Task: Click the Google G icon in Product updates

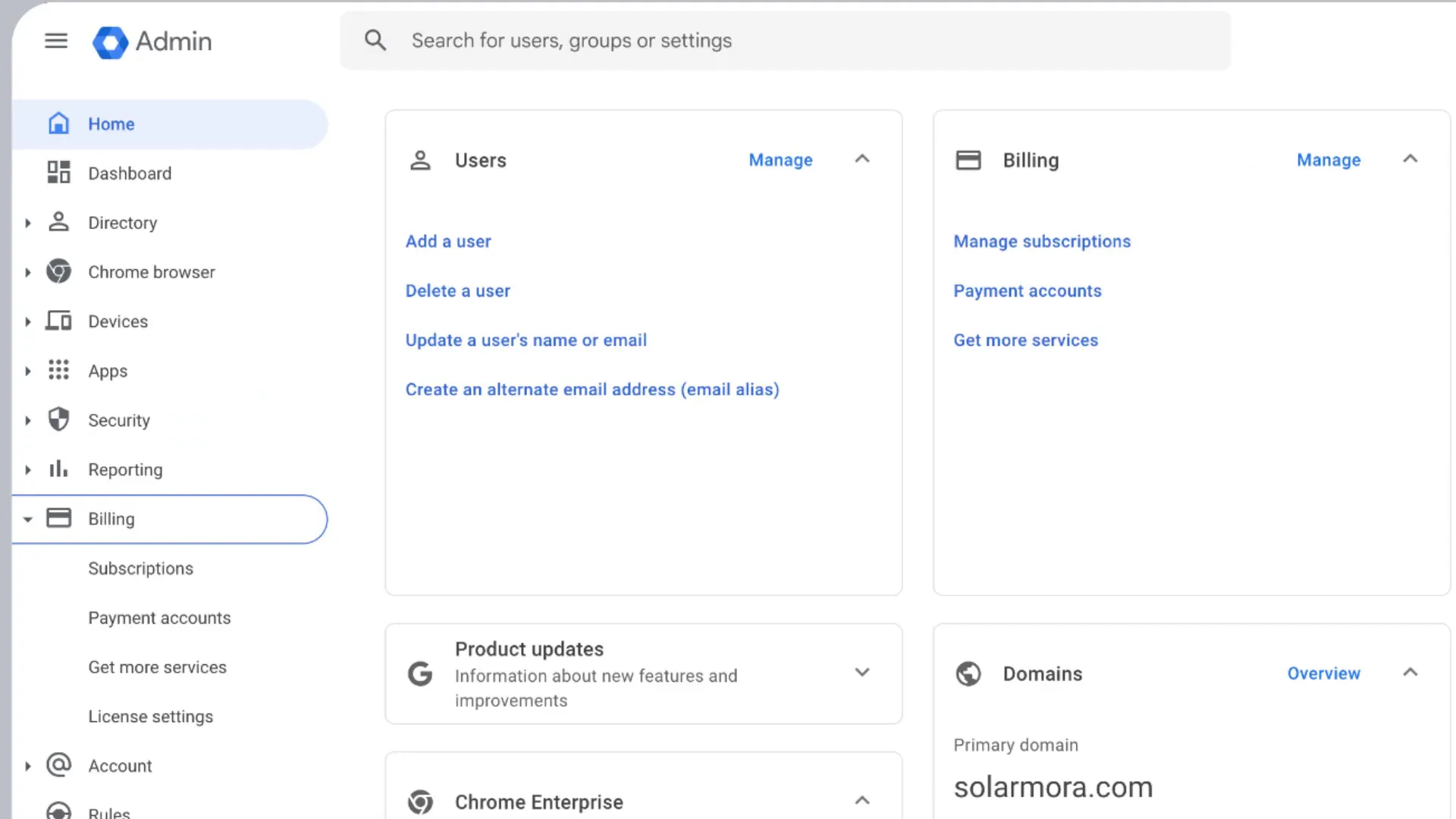Action: 420,673
